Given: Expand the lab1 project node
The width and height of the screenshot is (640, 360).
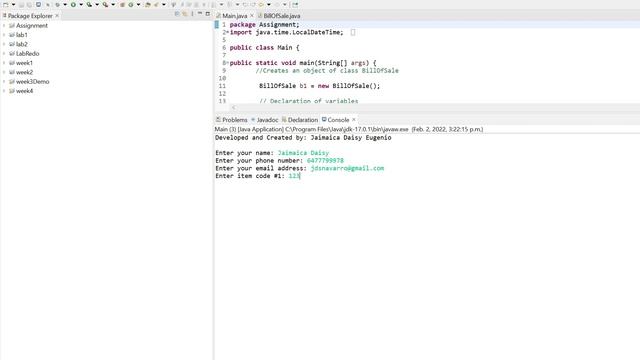Looking at the screenshot, I should (x=4, y=35).
